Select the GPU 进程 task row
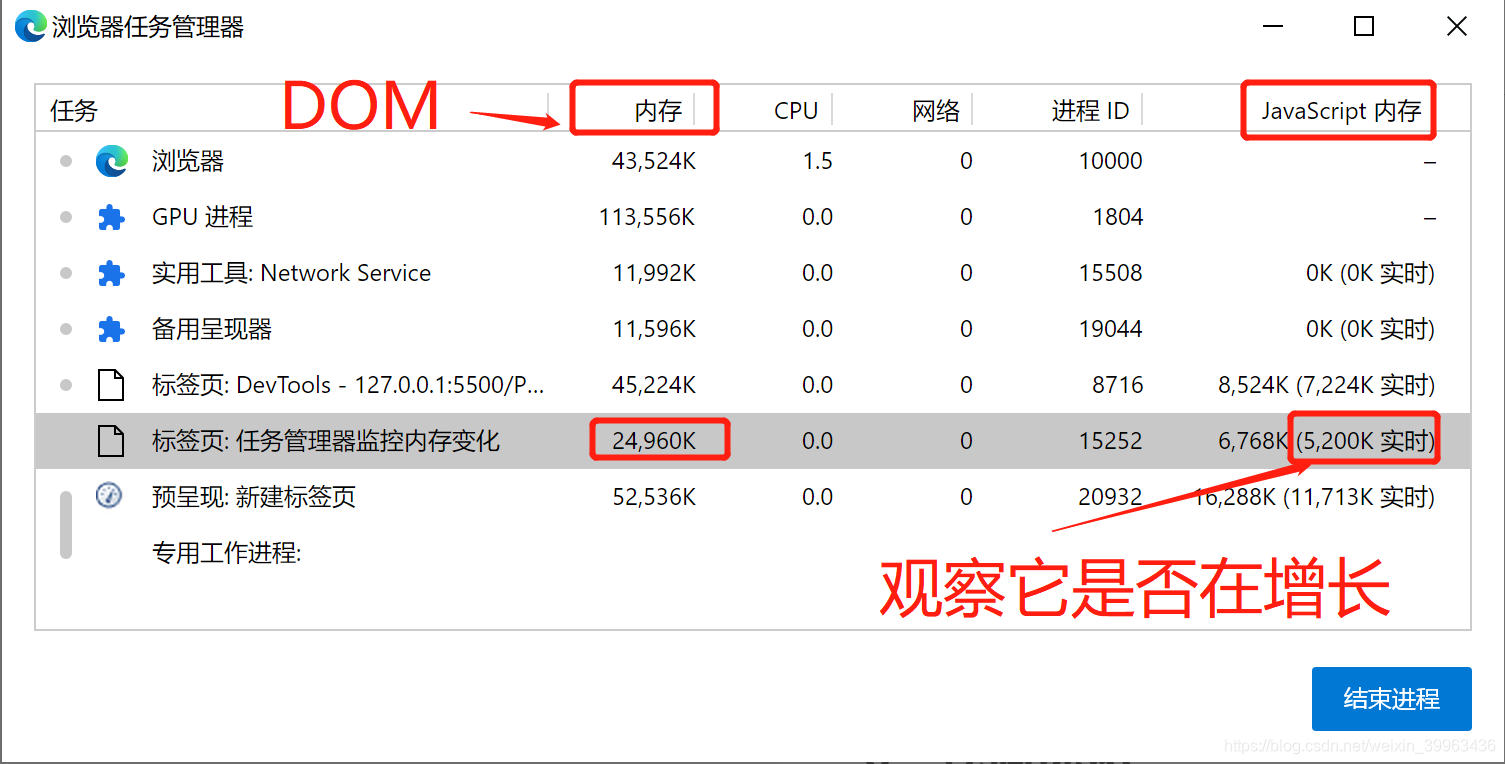Image resolution: width=1505 pixels, height=764 pixels. point(753,217)
